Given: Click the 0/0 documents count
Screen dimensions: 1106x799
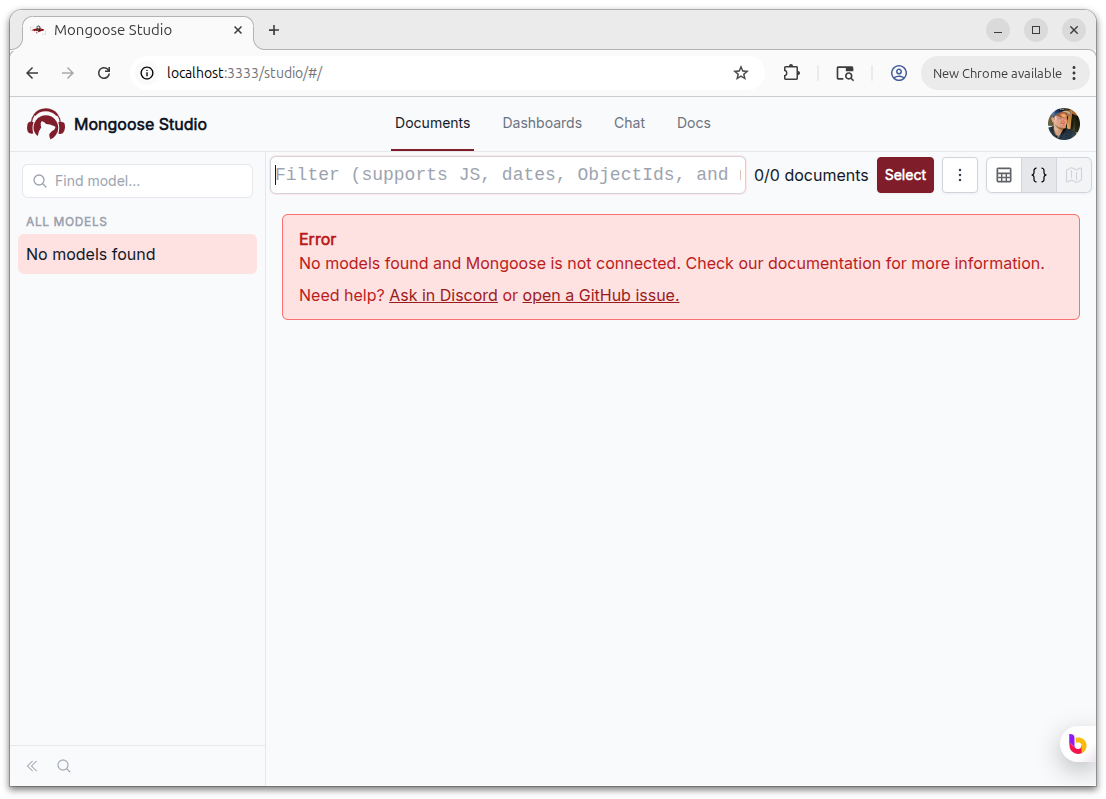Looking at the screenshot, I should (810, 176).
